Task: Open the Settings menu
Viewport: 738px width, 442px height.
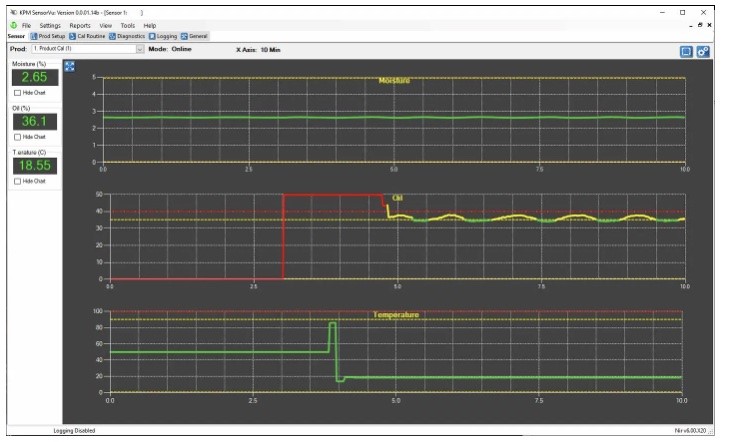Action: coord(50,25)
